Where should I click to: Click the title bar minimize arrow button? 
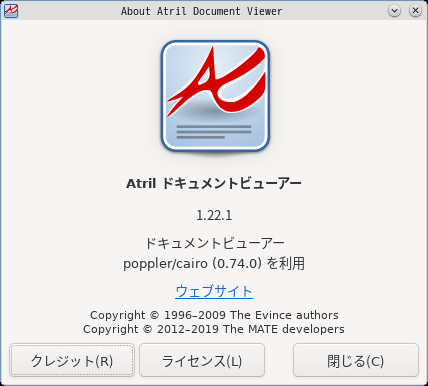pyautogui.click(x=394, y=11)
